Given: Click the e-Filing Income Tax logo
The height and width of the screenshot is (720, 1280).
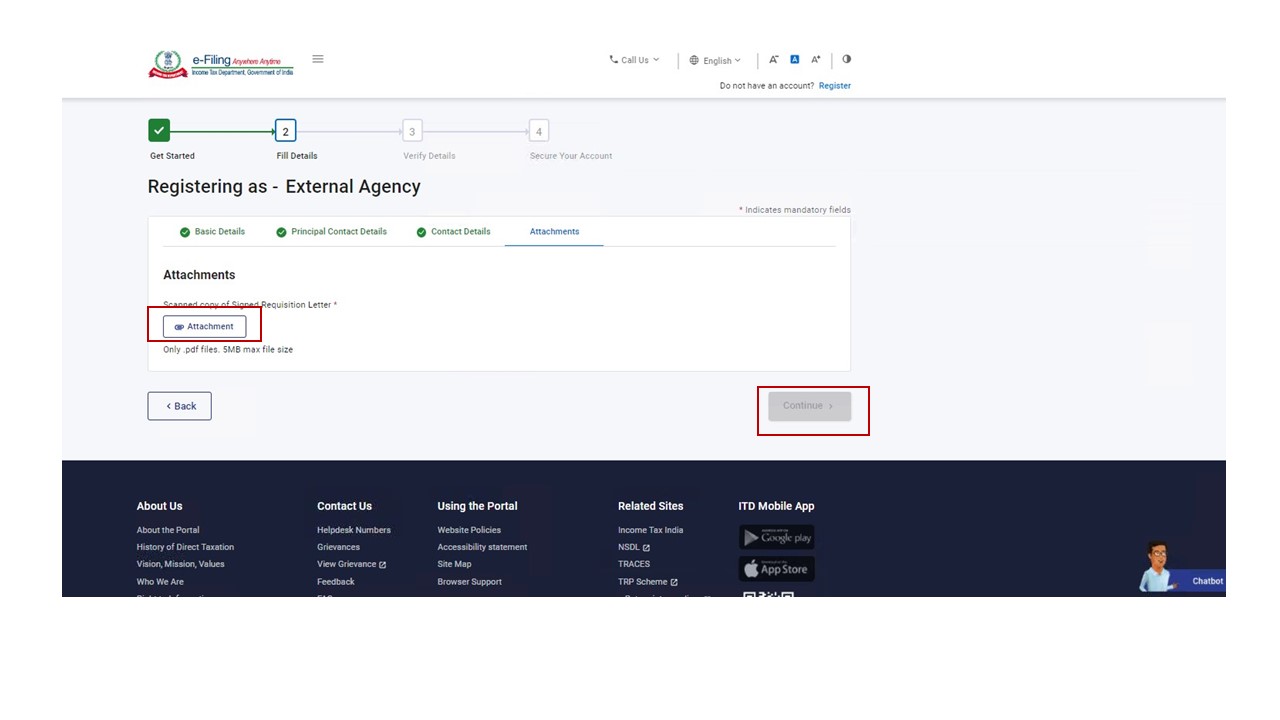Looking at the screenshot, I should [221, 64].
